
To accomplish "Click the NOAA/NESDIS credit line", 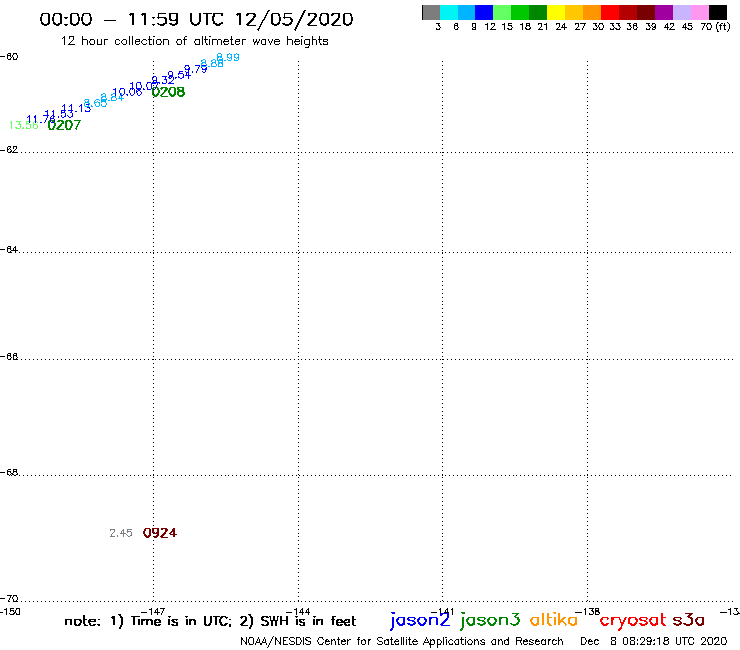I will (x=402, y=642).
